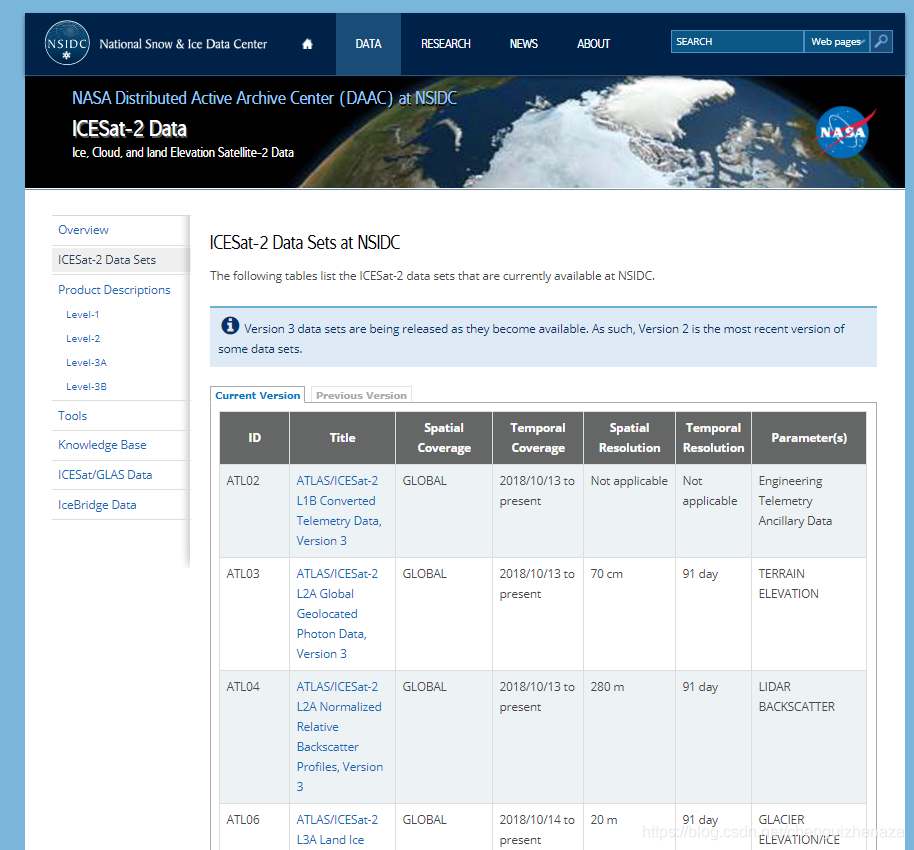
Task: Click the ID column header
Action: point(255,438)
